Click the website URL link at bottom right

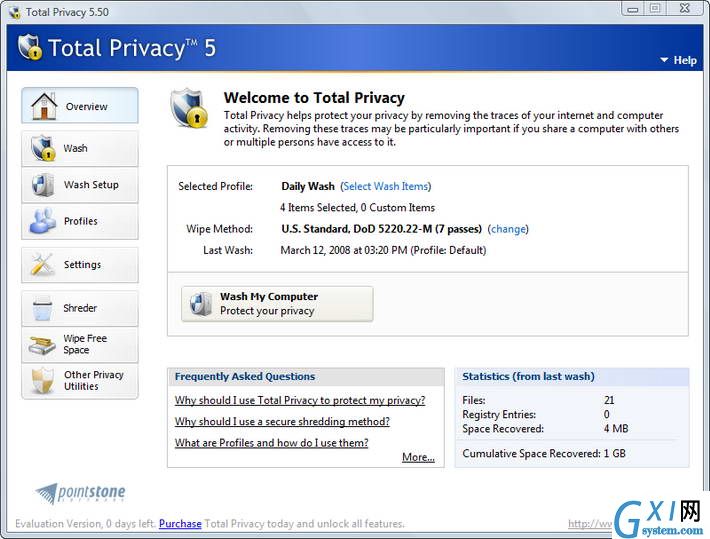(590, 524)
